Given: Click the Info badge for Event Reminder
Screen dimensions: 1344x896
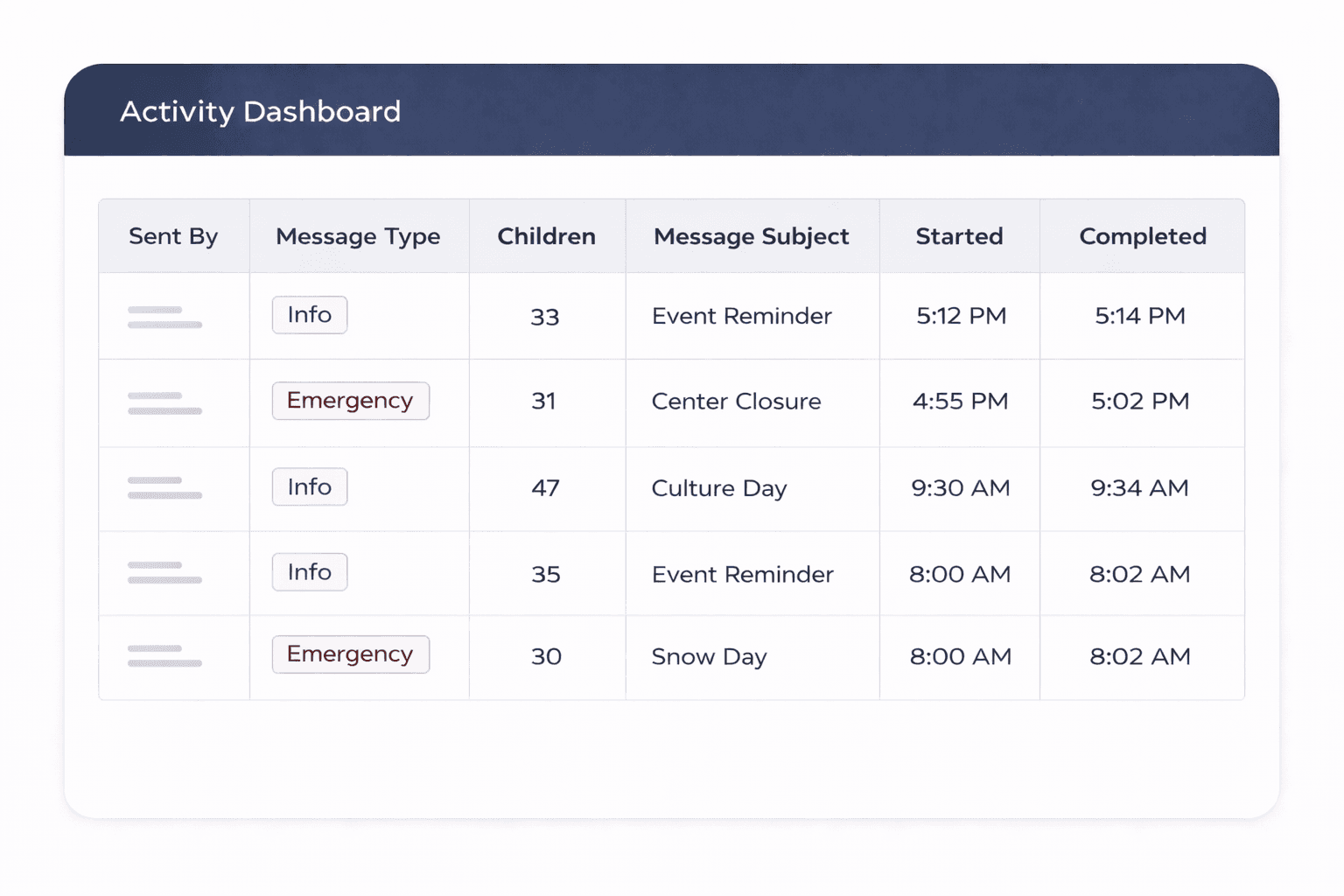Looking at the screenshot, I should 309,315.
